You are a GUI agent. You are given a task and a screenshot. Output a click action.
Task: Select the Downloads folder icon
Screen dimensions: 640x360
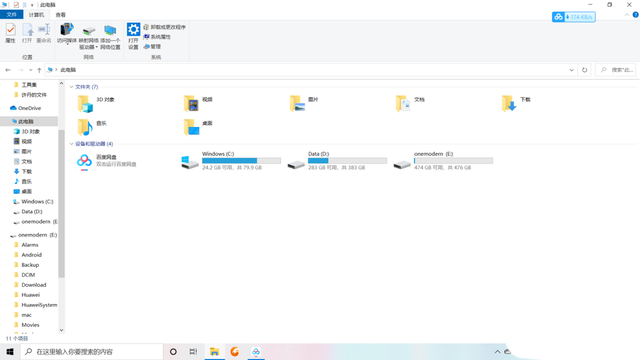509,104
